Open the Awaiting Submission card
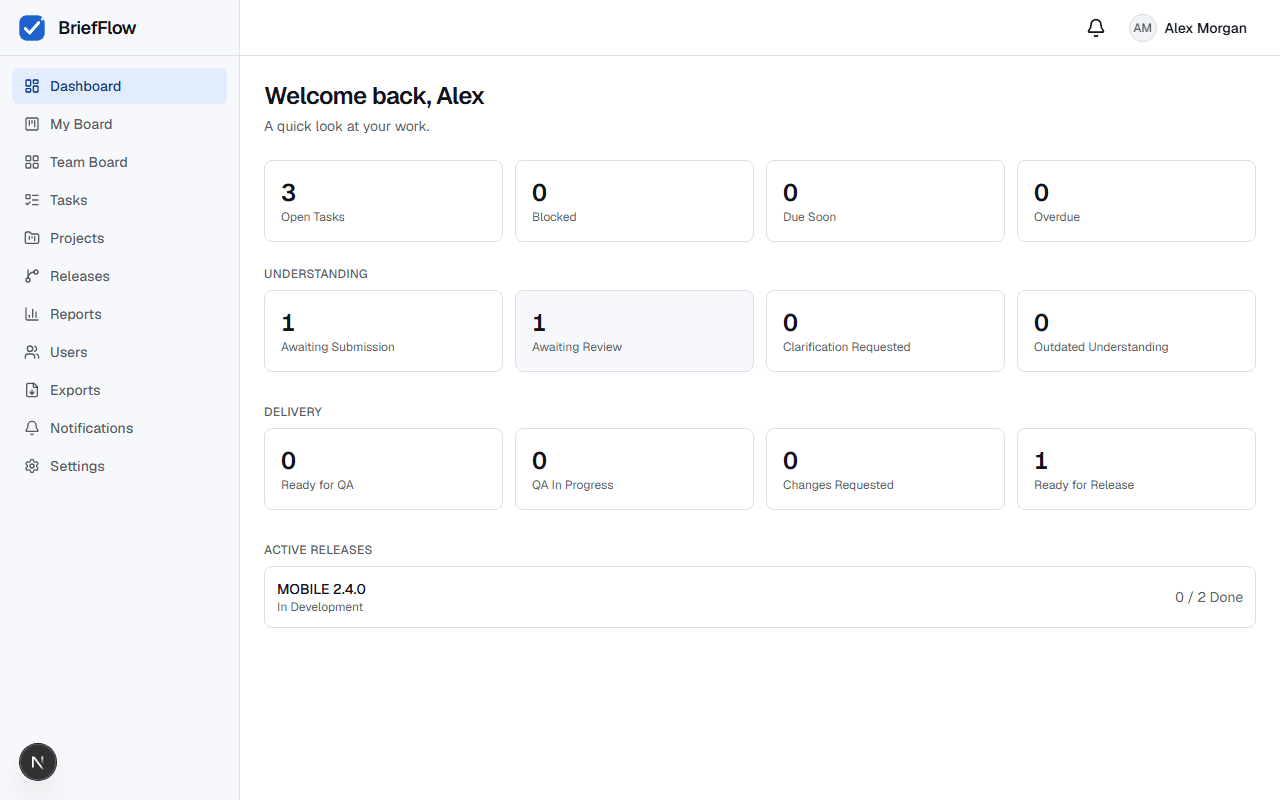The width and height of the screenshot is (1280, 800). [x=383, y=331]
